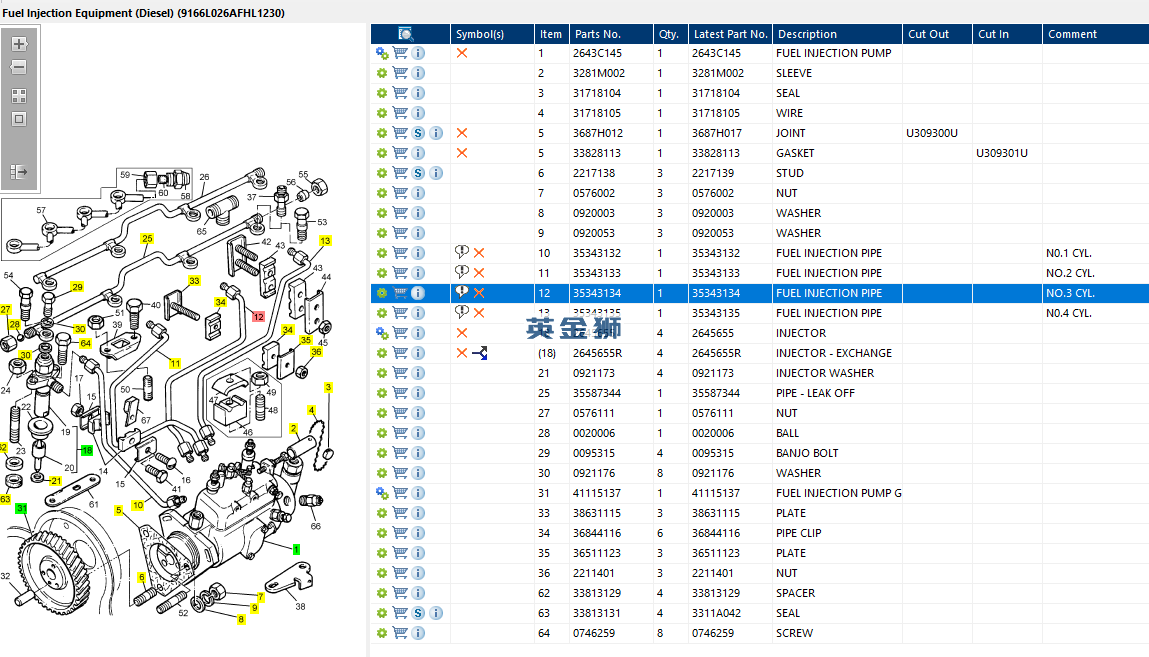Screen dimensions: 1149x657
Task: Add INJECTOR WASHER to cart
Action: tap(400, 373)
